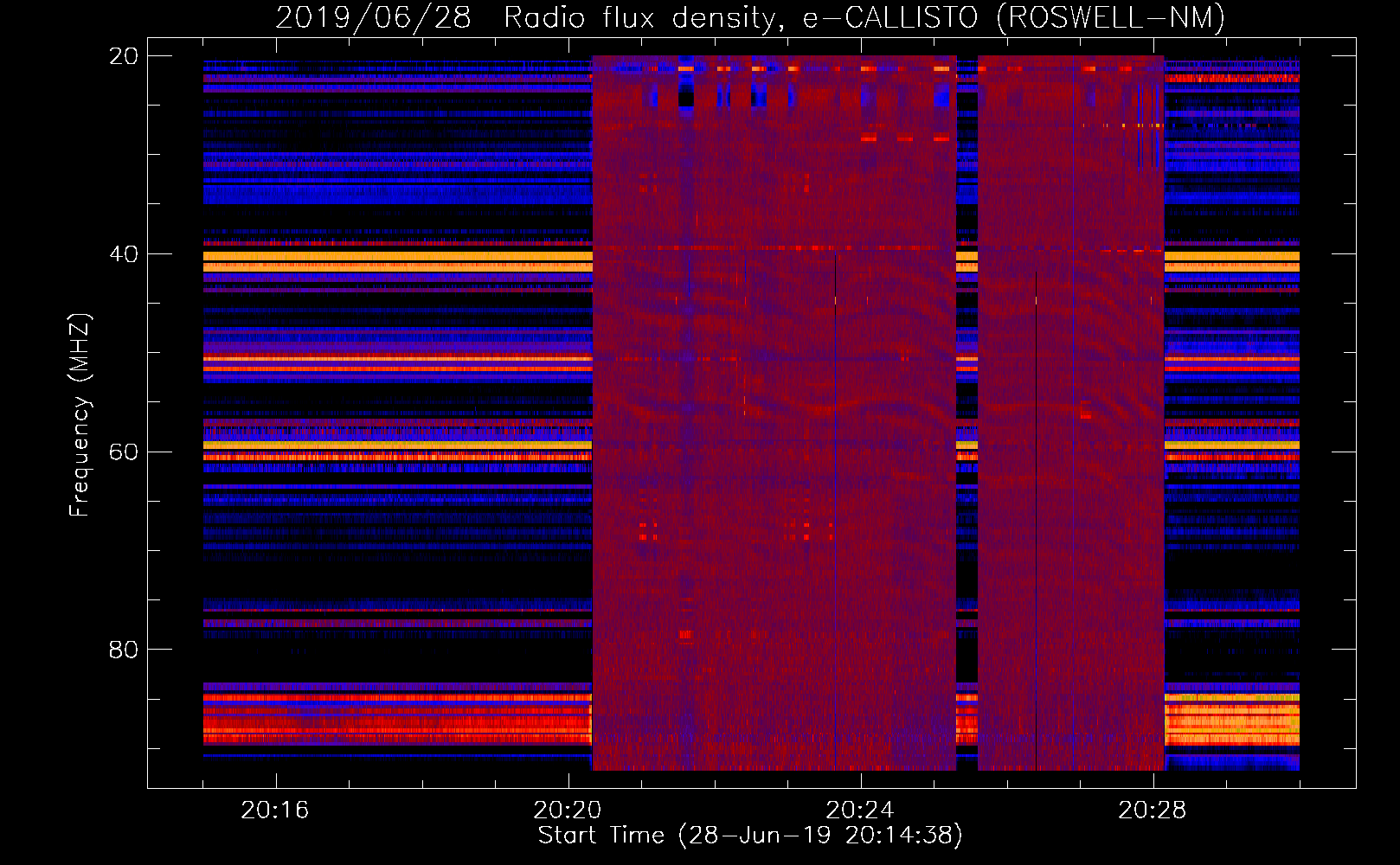The height and width of the screenshot is (865, 1400).
Task: Click the '20' frequency tick label
Action: (123, 56)
